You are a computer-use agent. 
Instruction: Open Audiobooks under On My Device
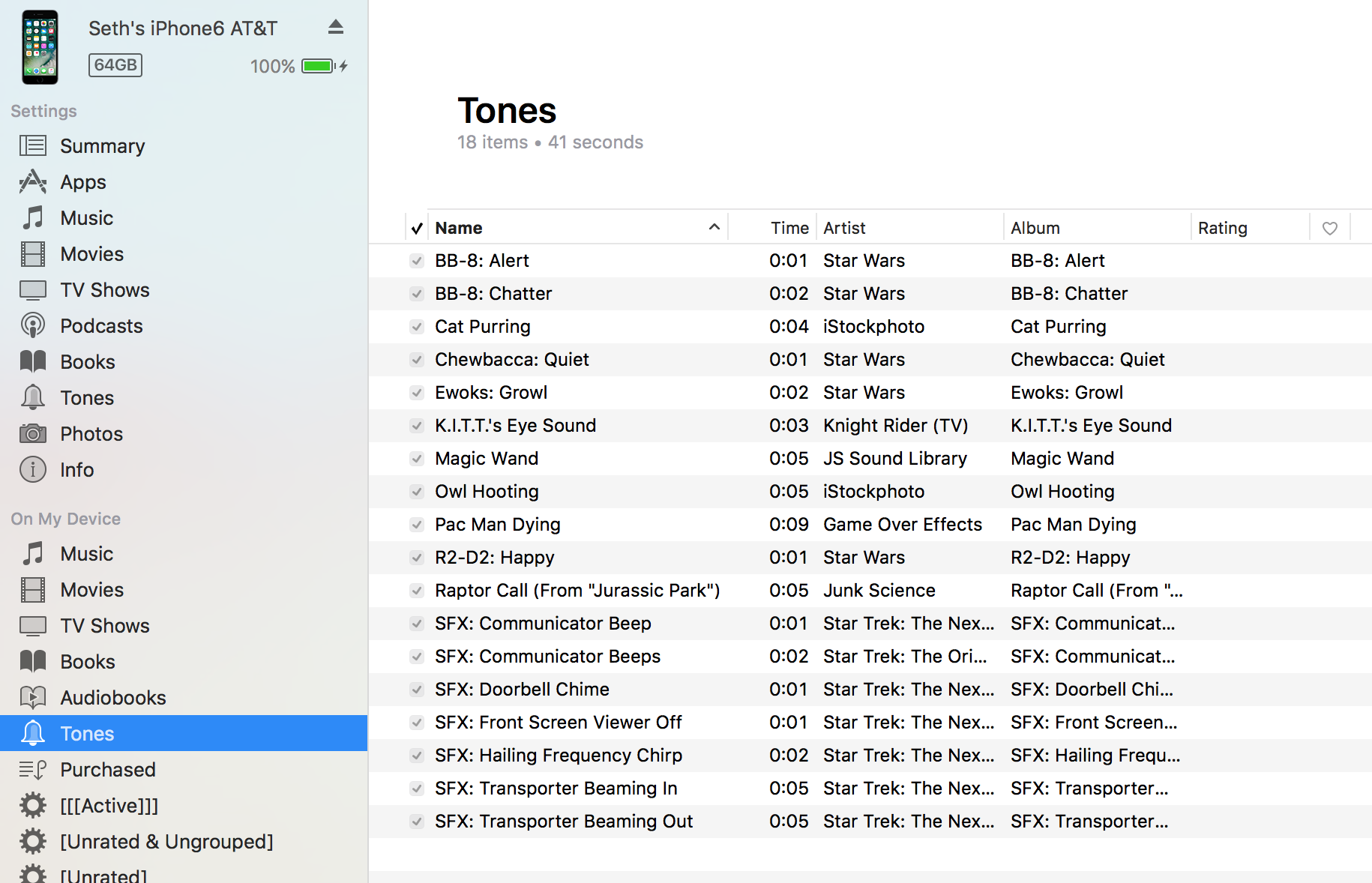click(113, 698)
